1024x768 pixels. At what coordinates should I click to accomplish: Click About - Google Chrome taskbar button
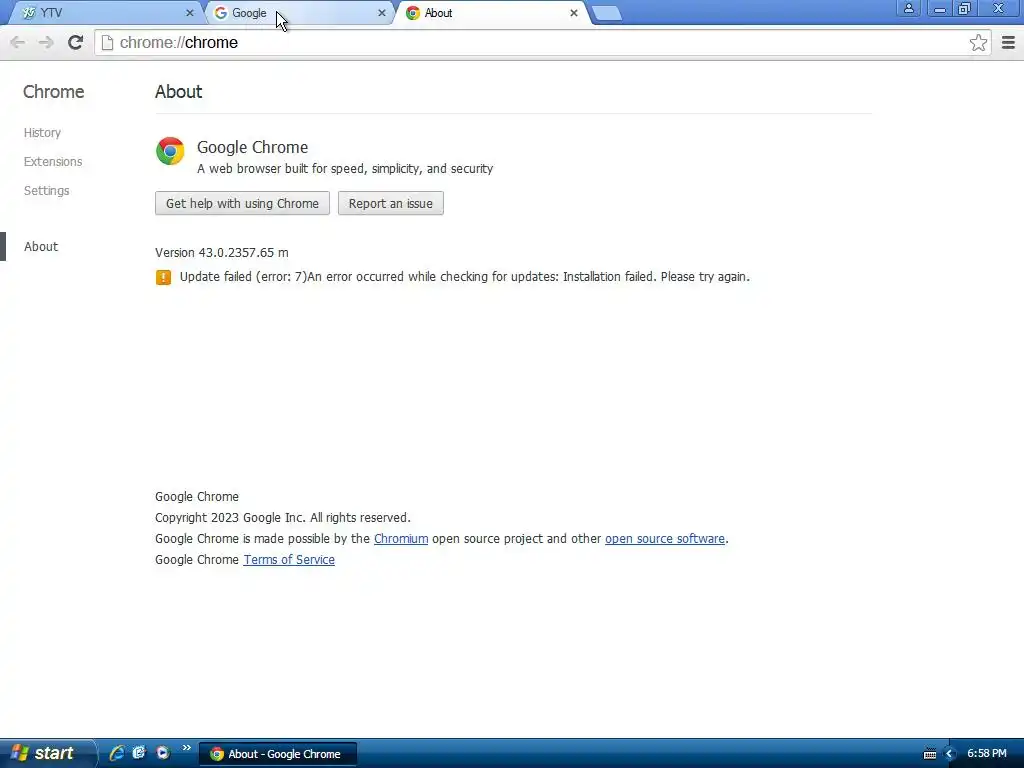[x=278, y=754]
